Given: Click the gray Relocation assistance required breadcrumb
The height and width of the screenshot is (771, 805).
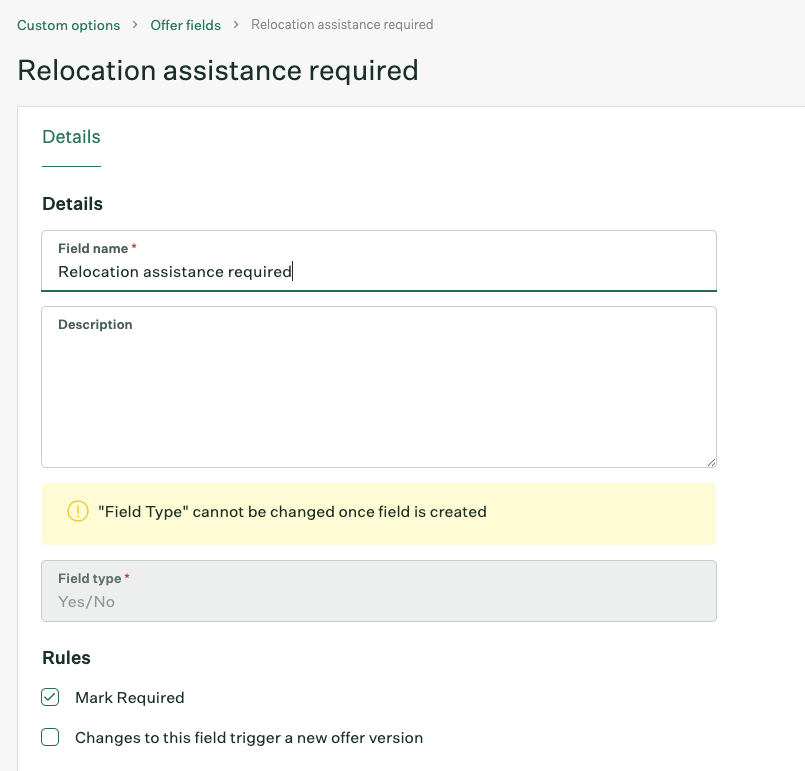Looking at the screenshot, I should 342,25.
